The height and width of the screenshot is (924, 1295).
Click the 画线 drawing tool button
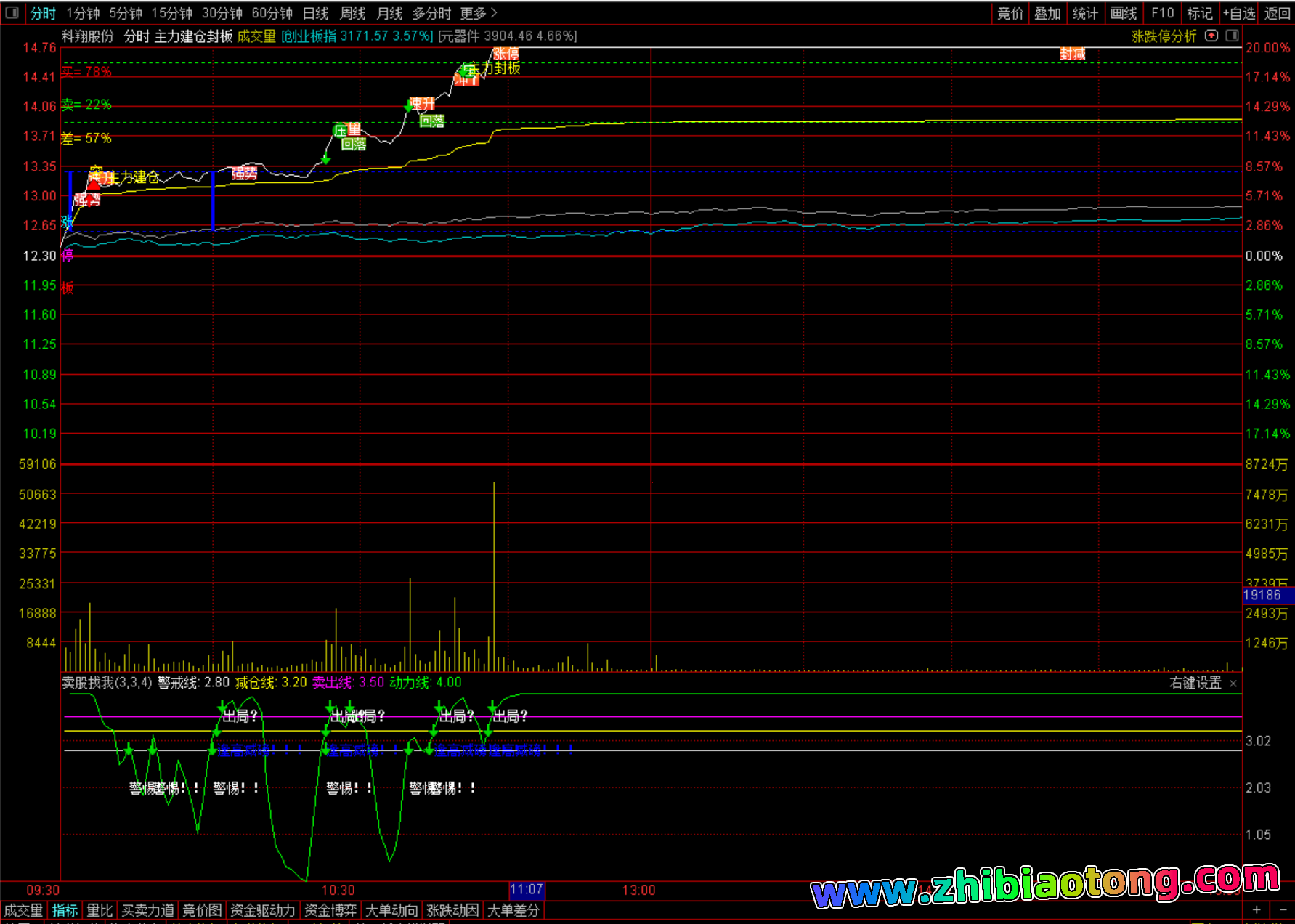tap(1124, 13)
